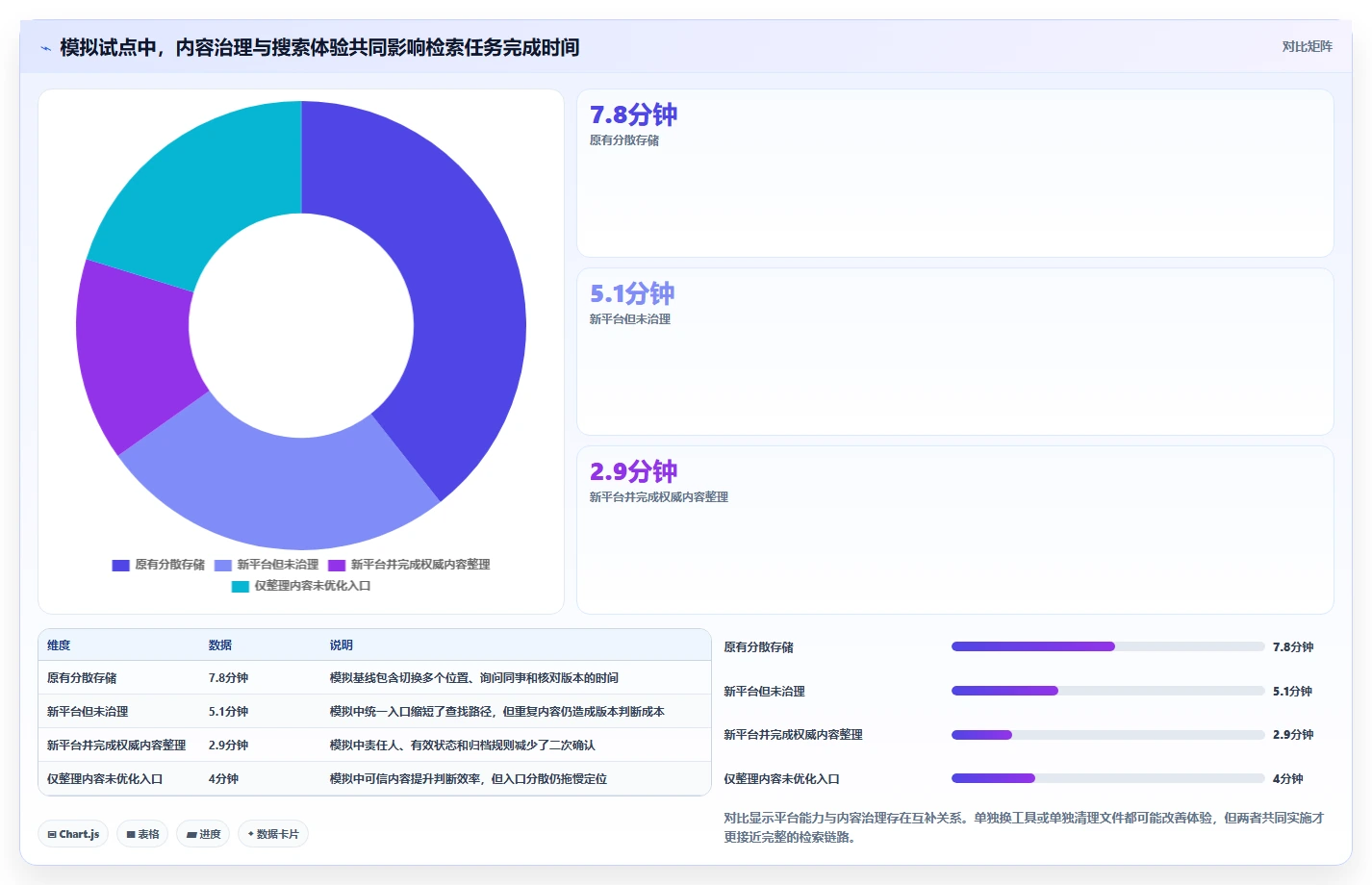The width and height of the screenshot is (1372, 885).
Task: Click the 对比矩阵 label
Action: 1307,46
